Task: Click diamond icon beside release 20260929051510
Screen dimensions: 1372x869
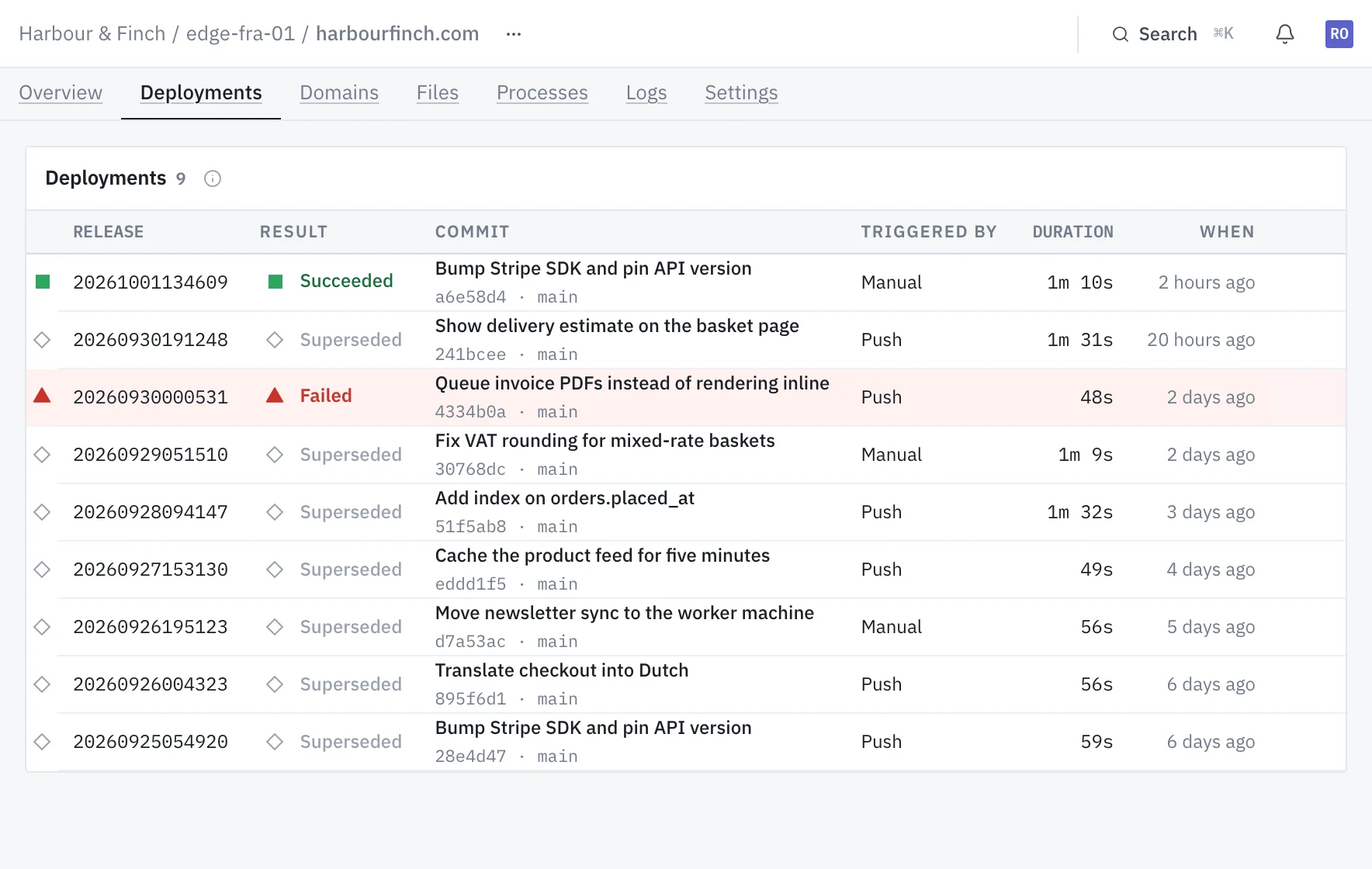Action: tap(43, 454)
